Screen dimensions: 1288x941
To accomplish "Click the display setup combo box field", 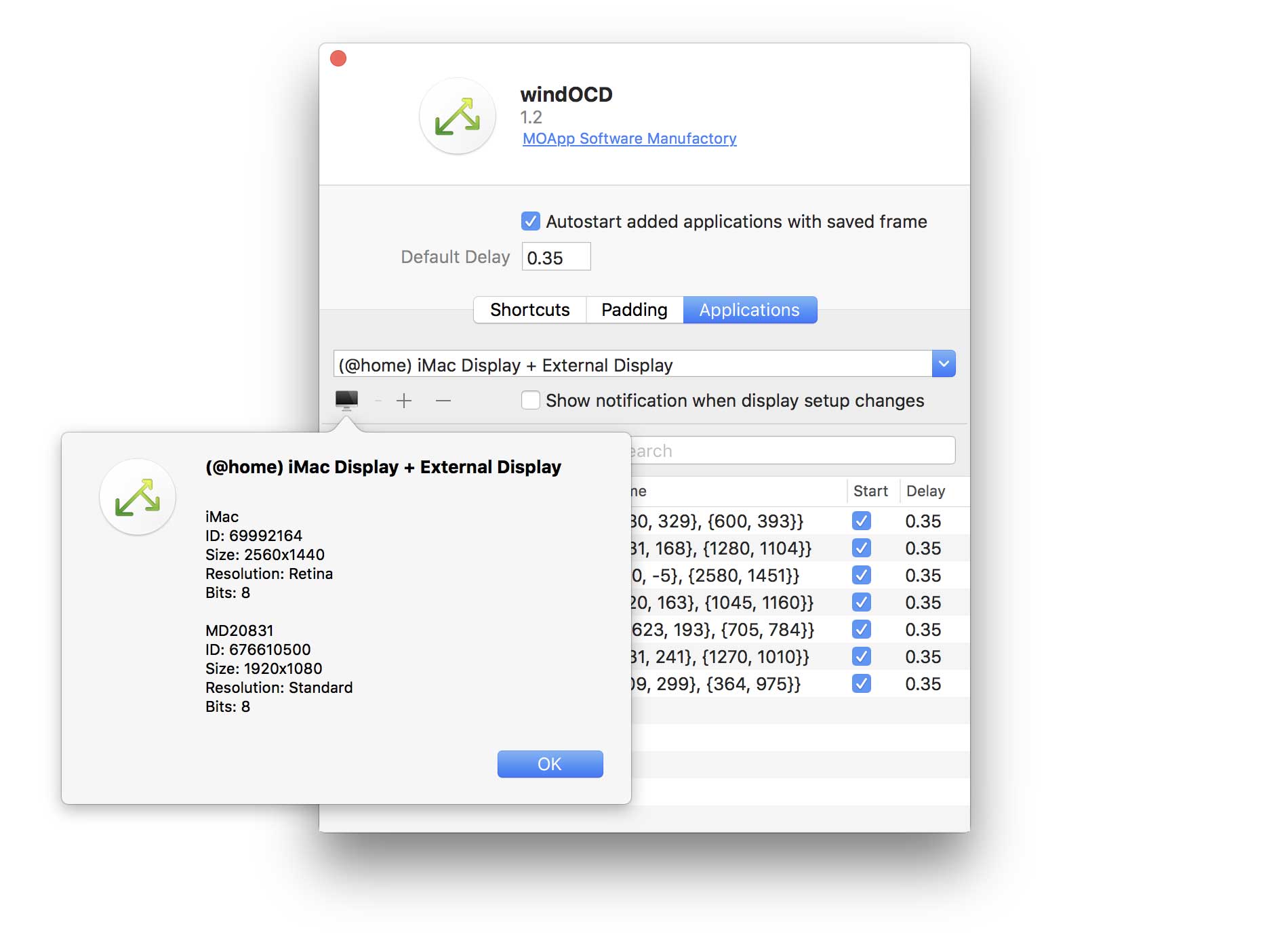I will pos(632,364).
